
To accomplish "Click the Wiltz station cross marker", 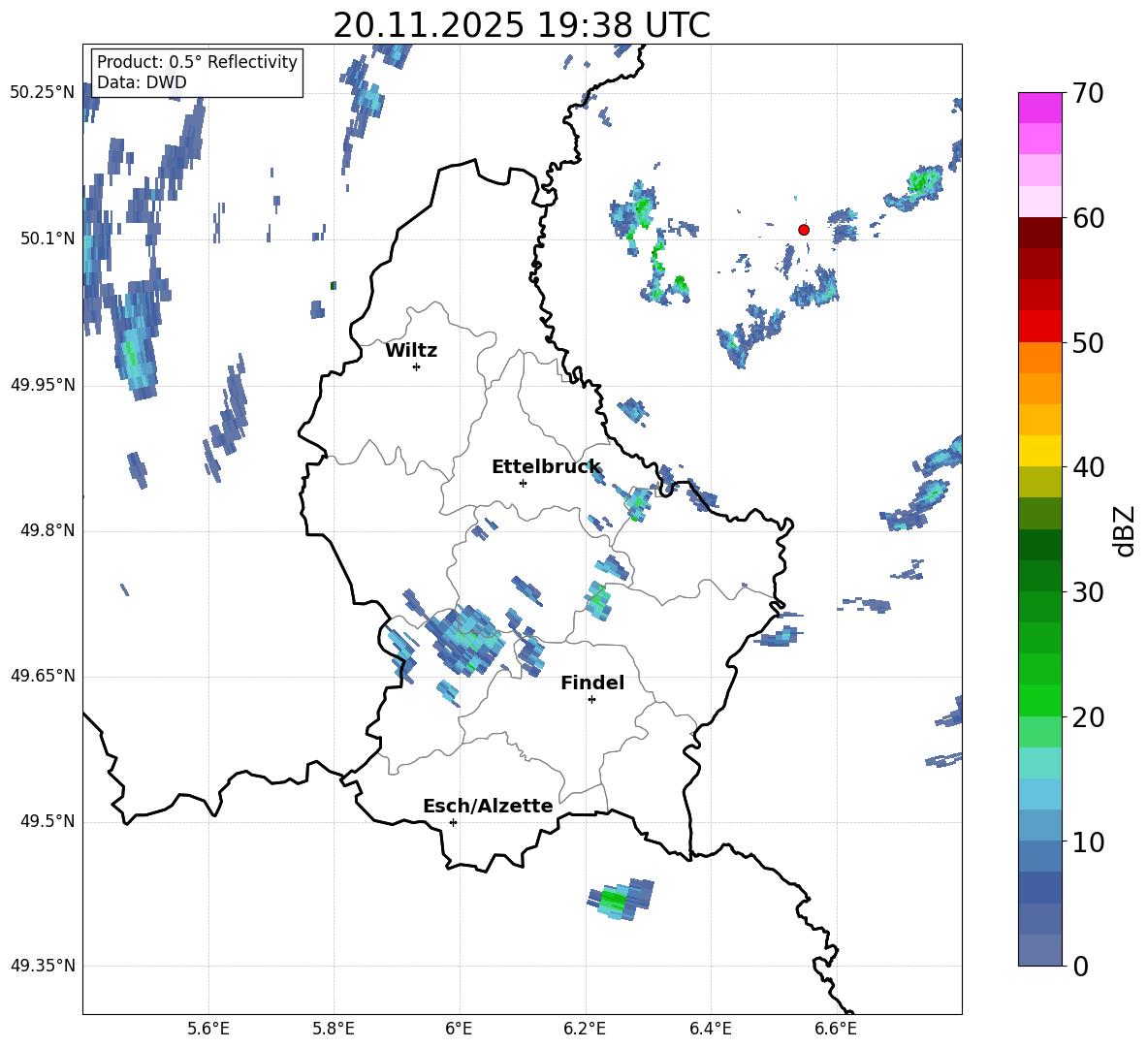I will point(416,366).
